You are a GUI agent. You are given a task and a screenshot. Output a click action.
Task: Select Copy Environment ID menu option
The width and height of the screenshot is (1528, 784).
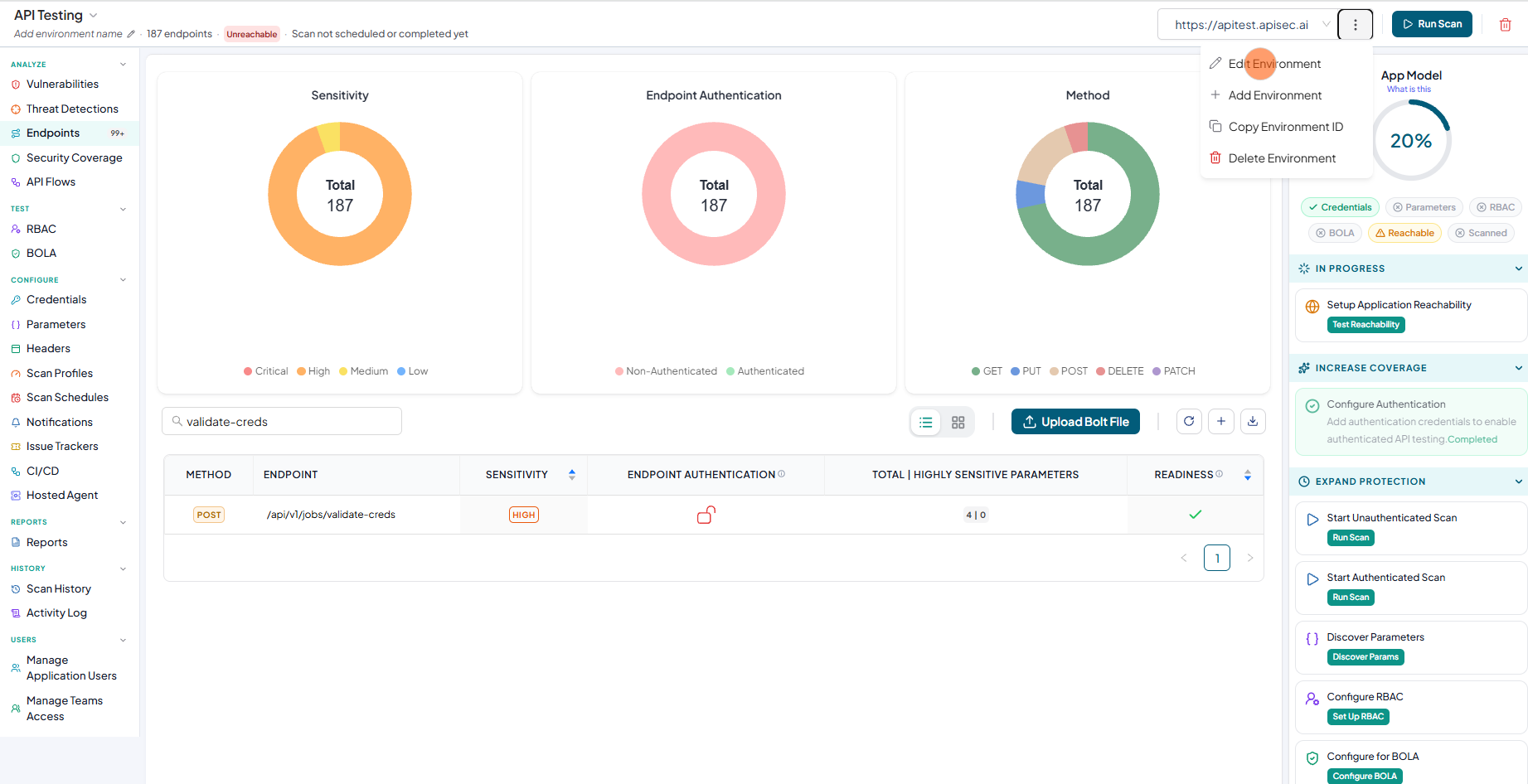click(x=1286, y=127)
